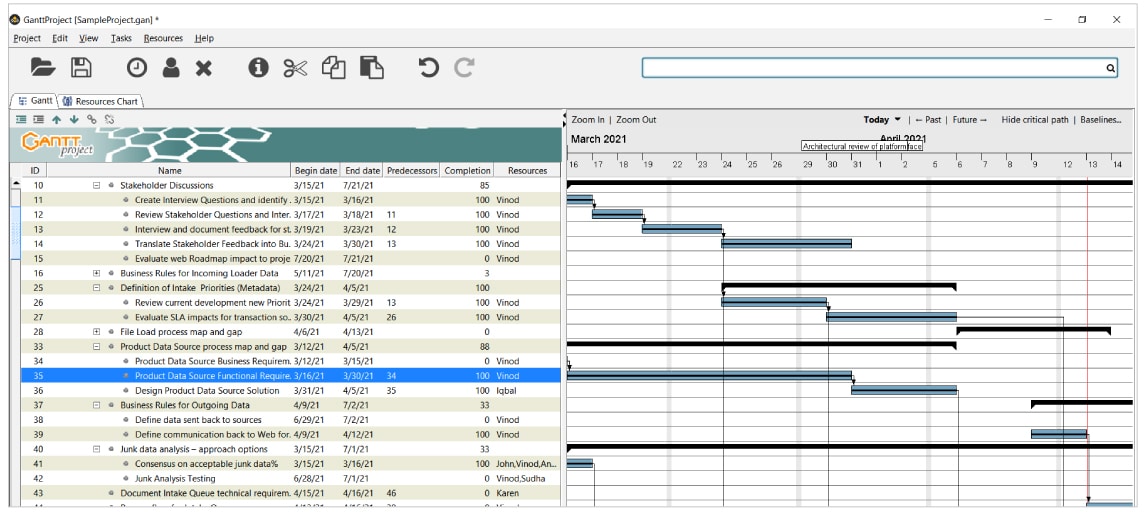Click the Zoom In link
The height and width of the screenshot is (516, 1145).
[x=588, y=120]
